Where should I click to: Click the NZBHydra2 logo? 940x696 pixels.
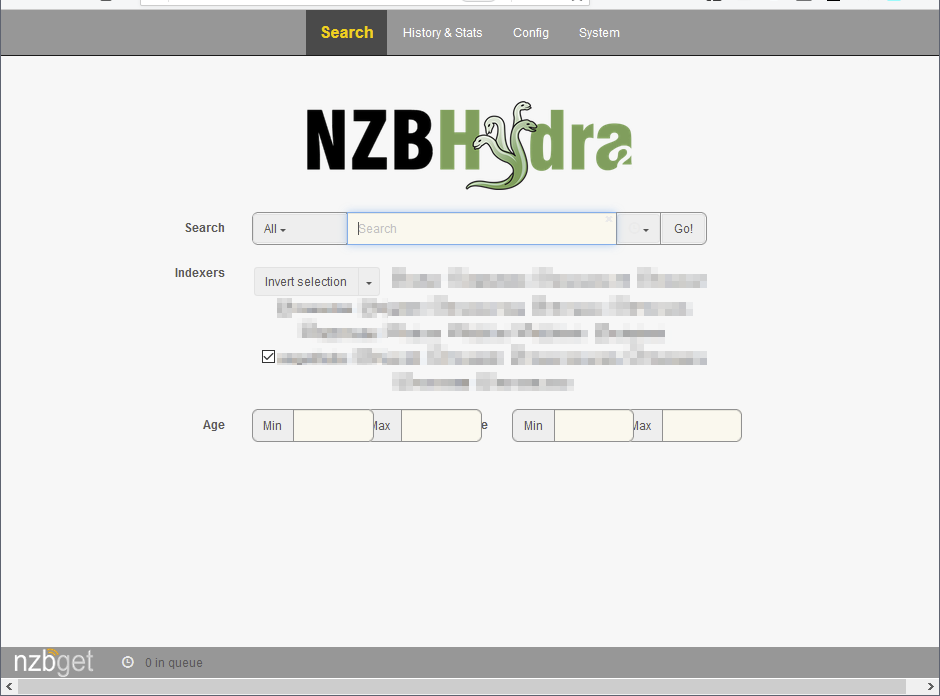469,144
